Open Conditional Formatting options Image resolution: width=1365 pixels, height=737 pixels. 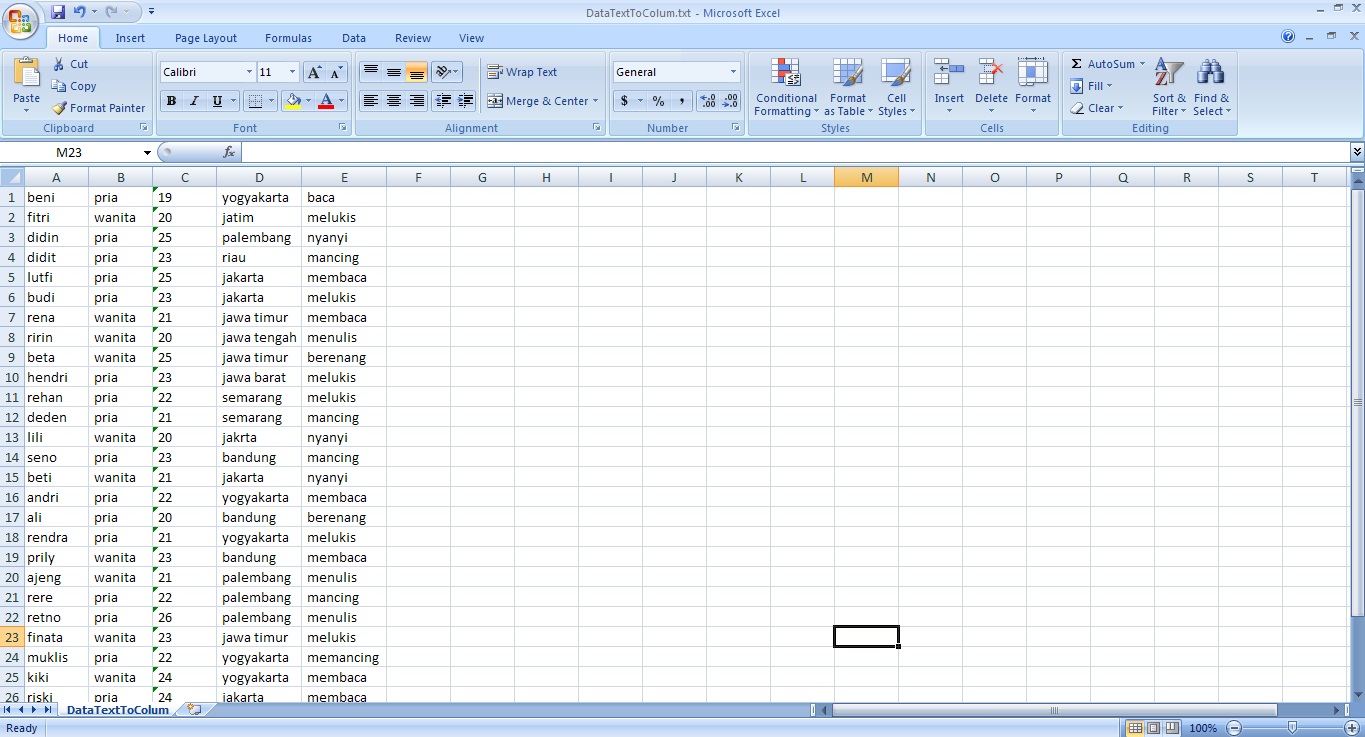(786, 87)
